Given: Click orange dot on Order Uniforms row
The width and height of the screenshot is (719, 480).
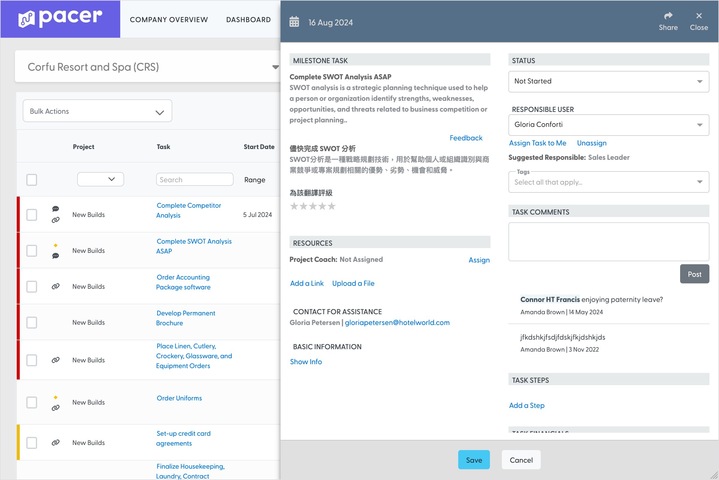Looking at the screenshot, I should point(55,397).
